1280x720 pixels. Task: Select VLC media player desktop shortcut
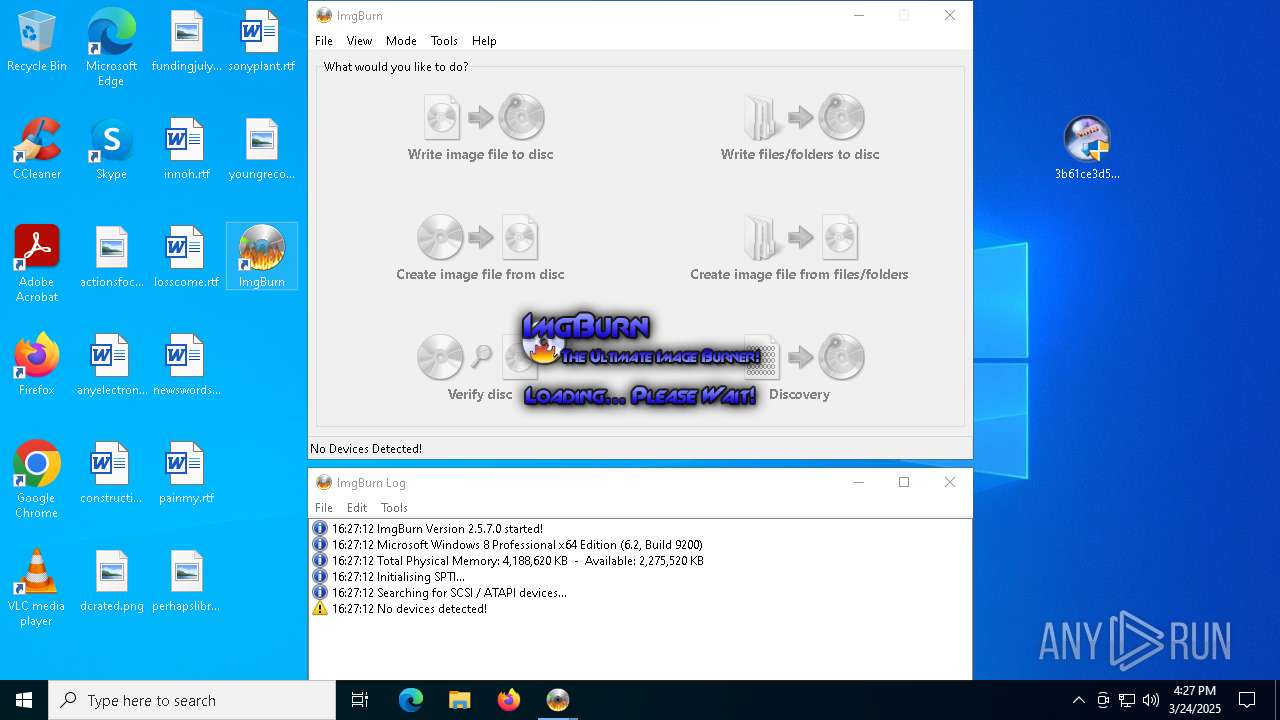[x=37, y=588]
